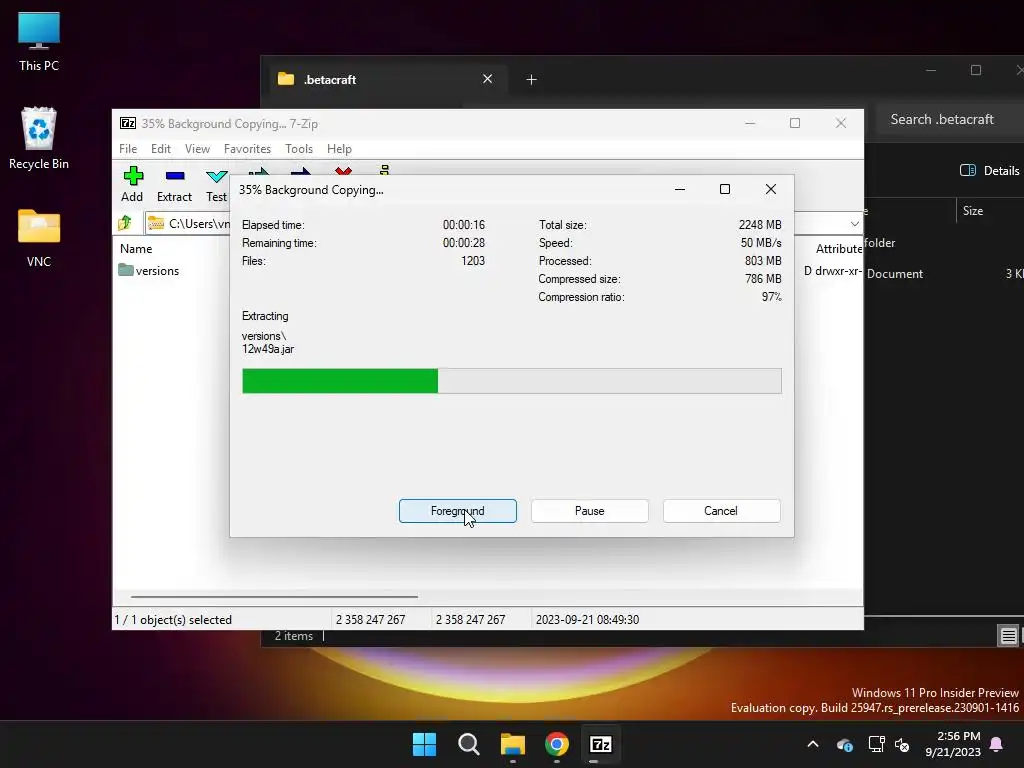Open the Tools menu in 7-Zip
The width and height of the screenshot is (1024, 768).
point(299,149)
